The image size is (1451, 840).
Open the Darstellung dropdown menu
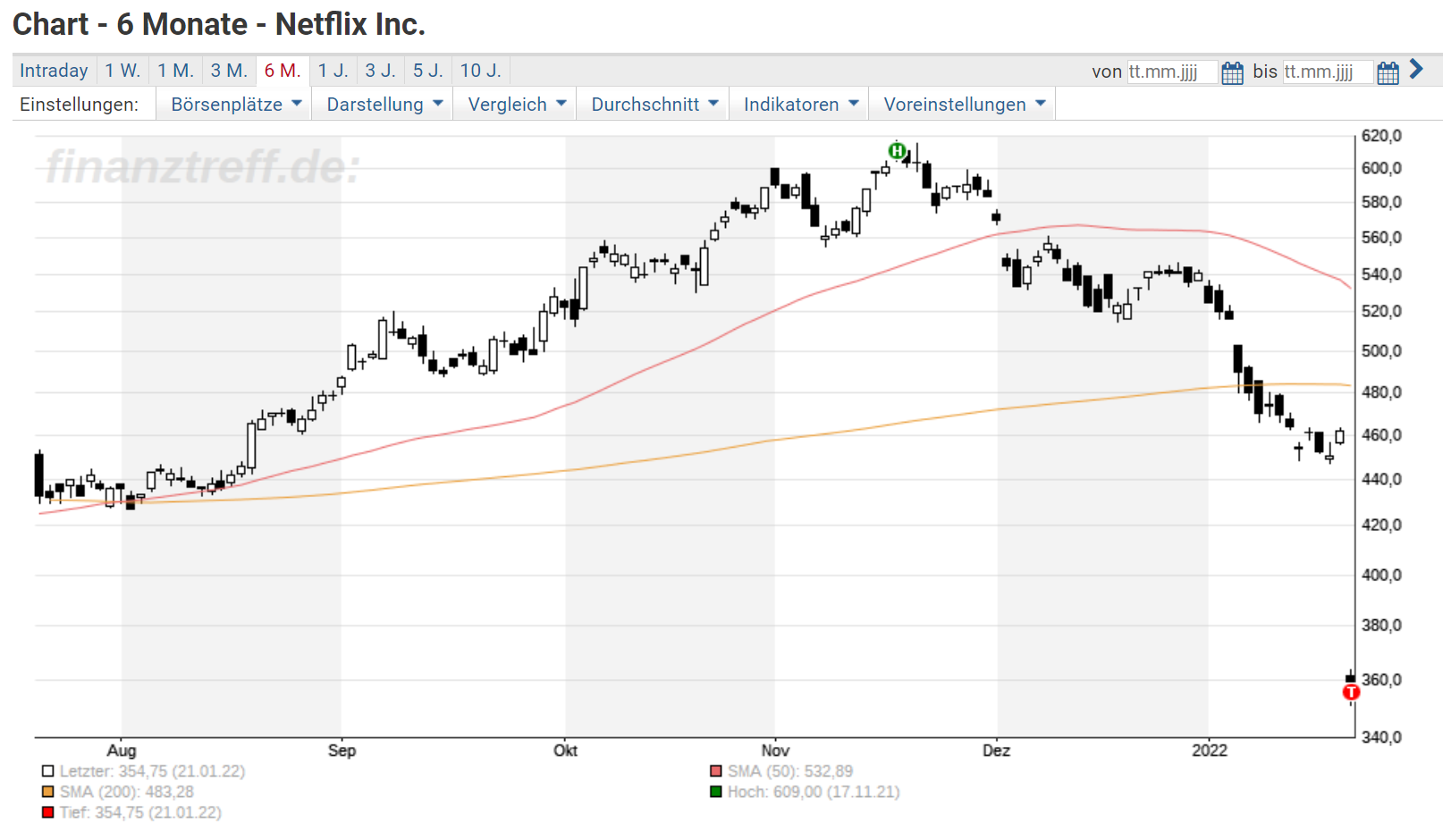point(384,105)
